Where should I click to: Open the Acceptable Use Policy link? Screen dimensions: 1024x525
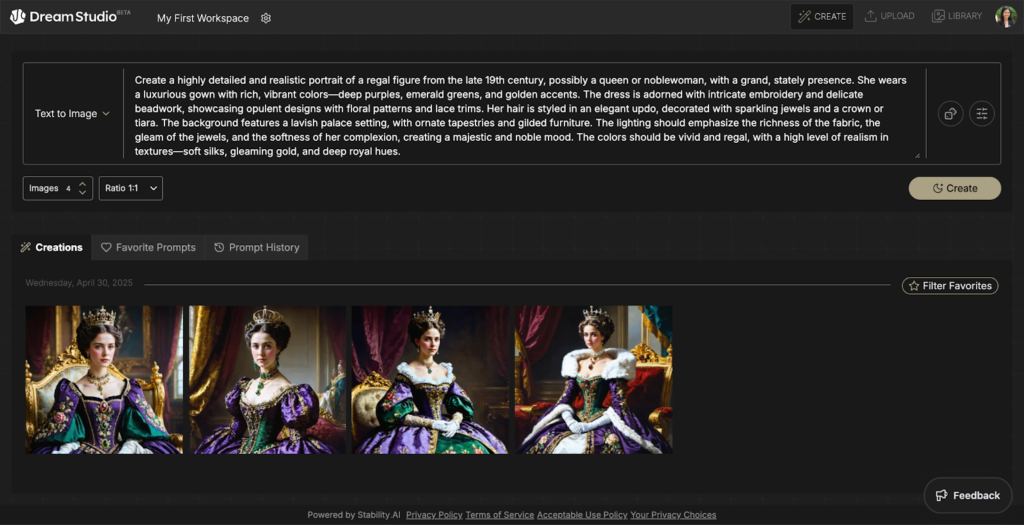click(x=582, y=515)
